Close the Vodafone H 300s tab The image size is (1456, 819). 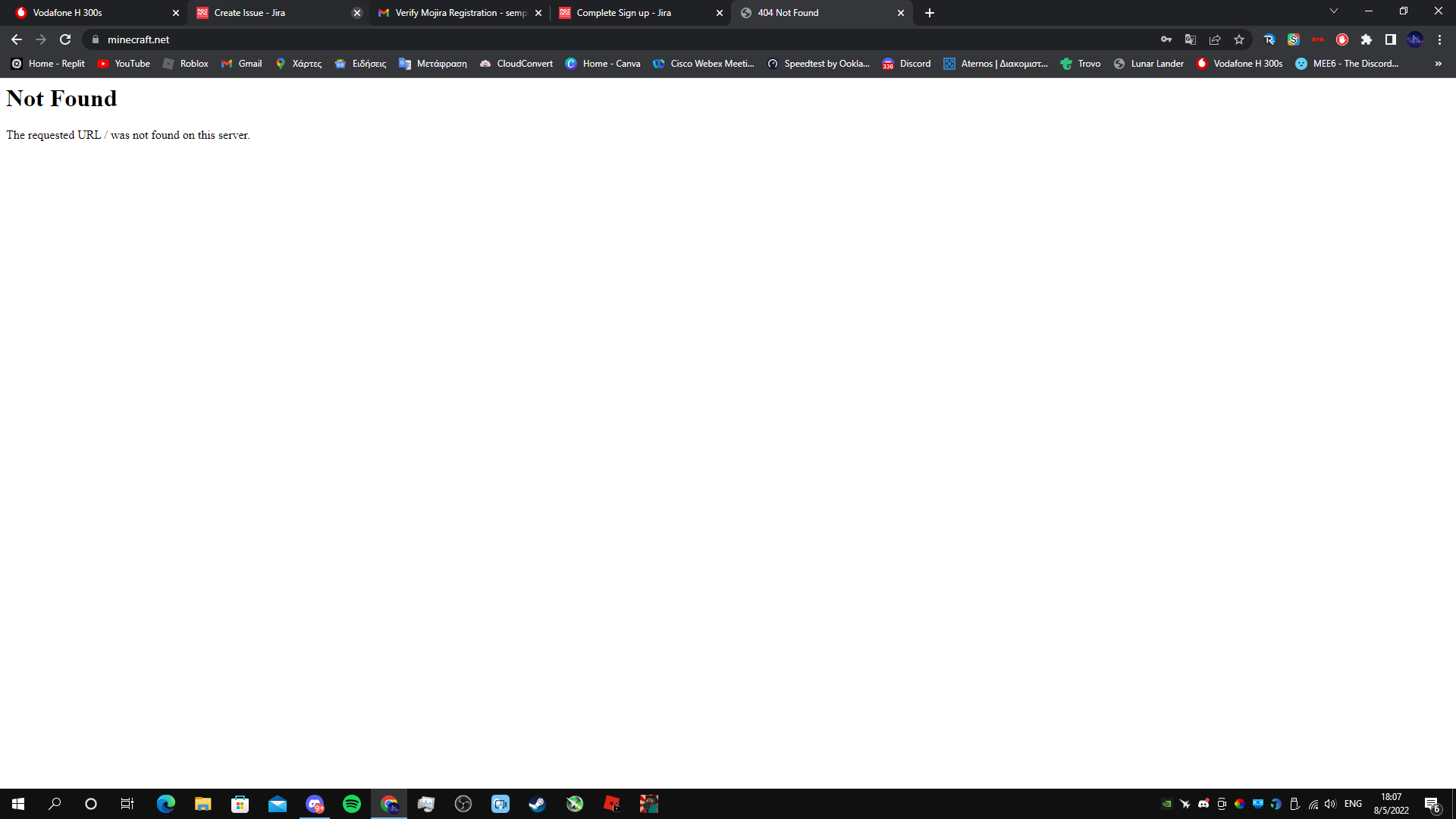[176, 13]
